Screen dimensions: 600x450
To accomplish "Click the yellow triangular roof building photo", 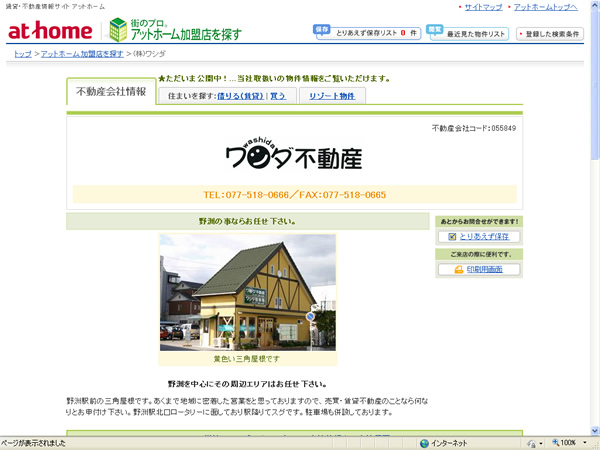I will [x=247, y=292].
